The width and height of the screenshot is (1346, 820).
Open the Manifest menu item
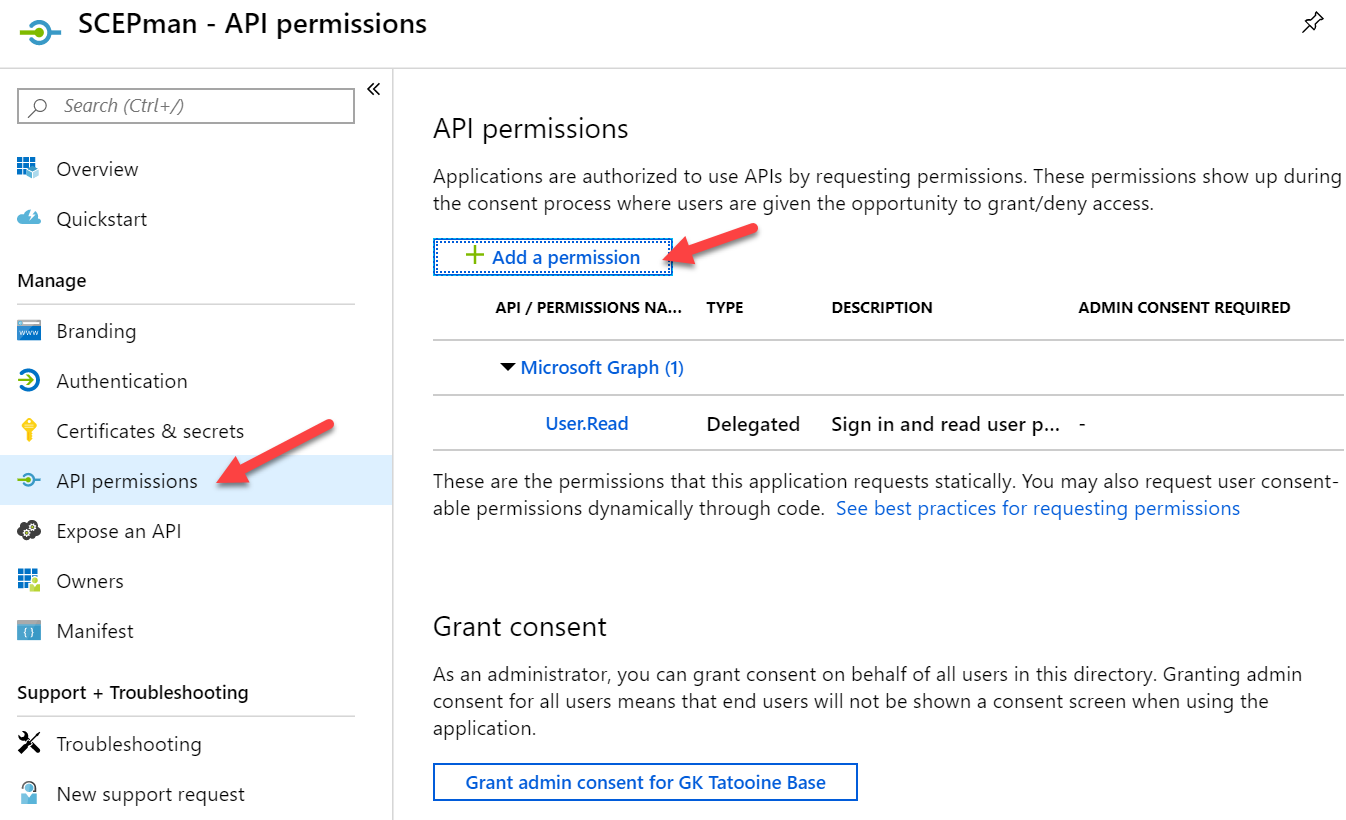(x=95, y=631)
